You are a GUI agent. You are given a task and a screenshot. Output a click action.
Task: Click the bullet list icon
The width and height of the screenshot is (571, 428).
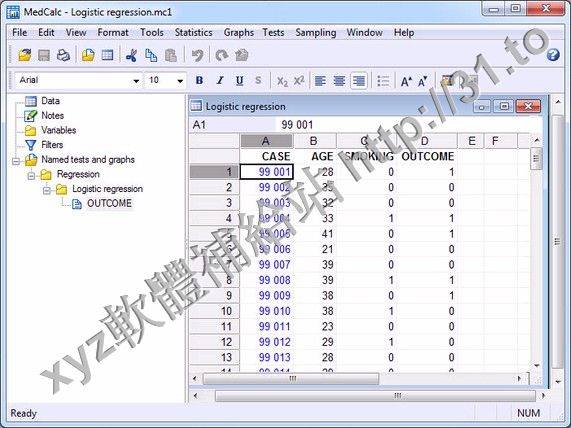383,81
